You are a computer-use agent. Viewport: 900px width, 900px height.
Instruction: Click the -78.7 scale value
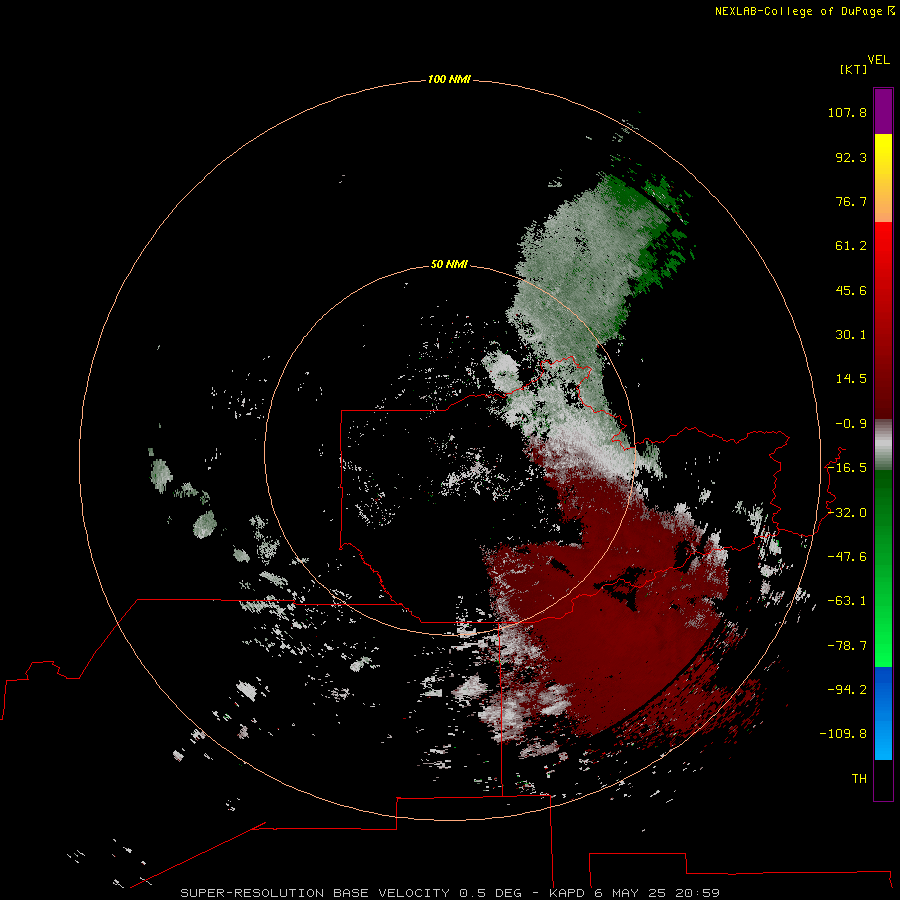(847, 646)
